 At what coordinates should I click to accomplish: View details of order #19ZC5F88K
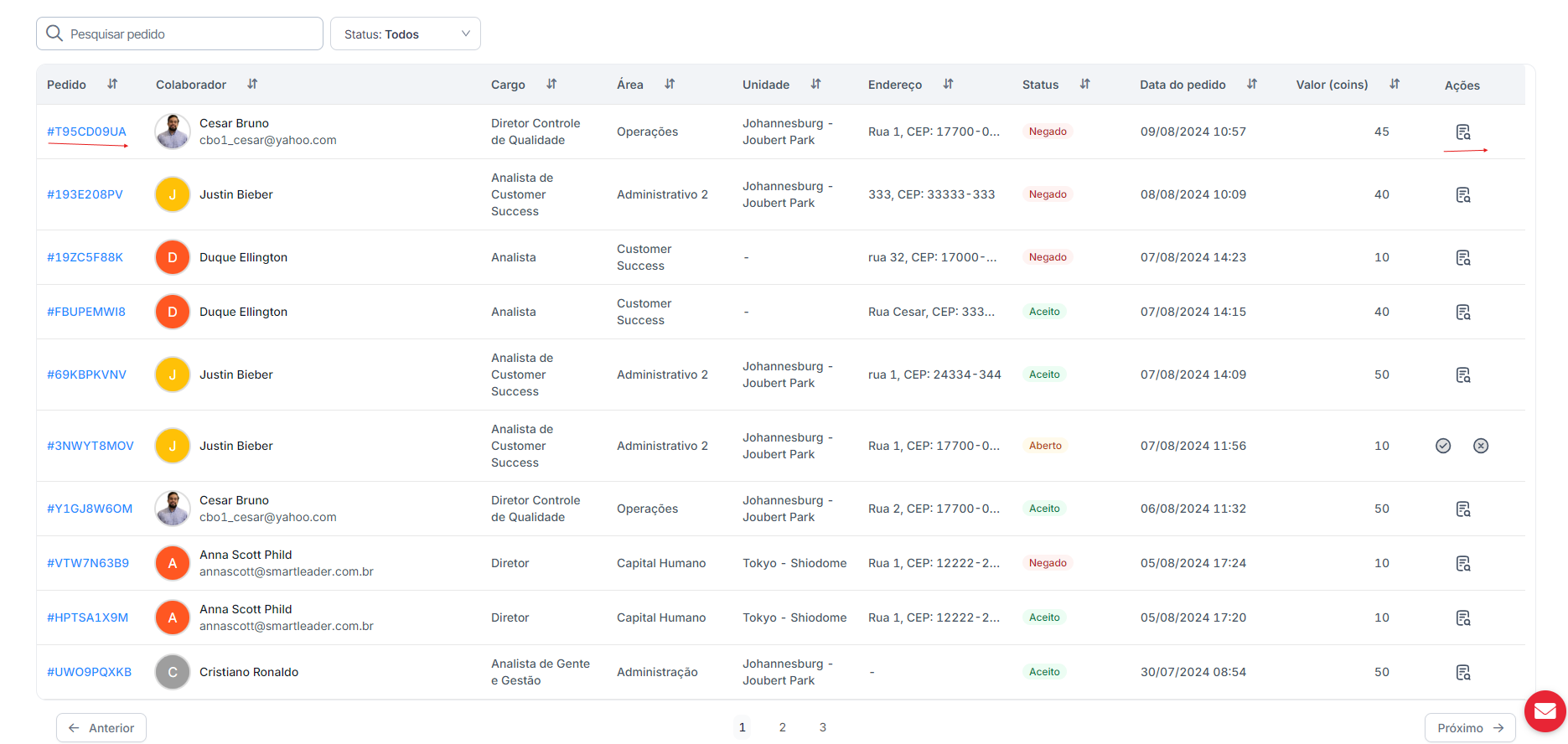pos(1463,257)
